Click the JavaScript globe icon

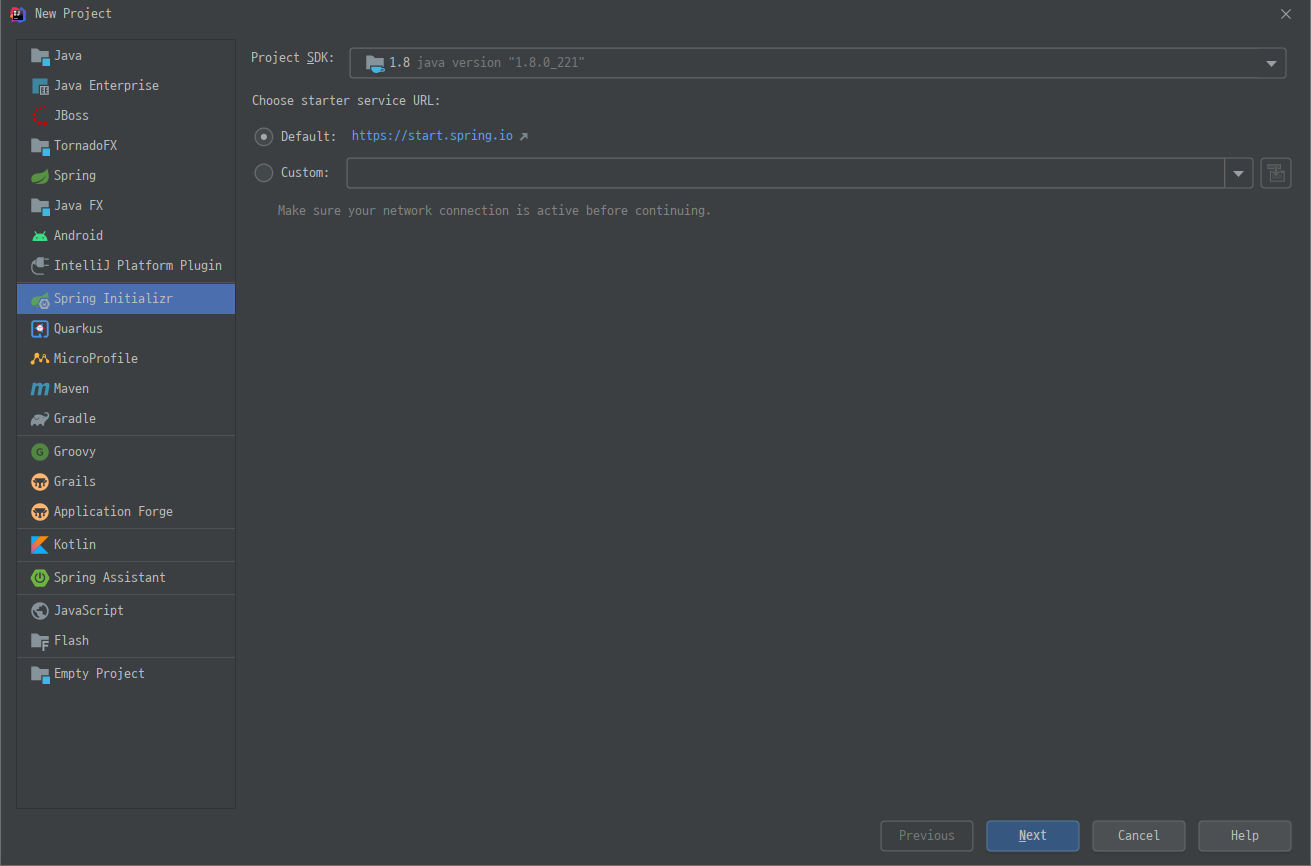[40, 611]
